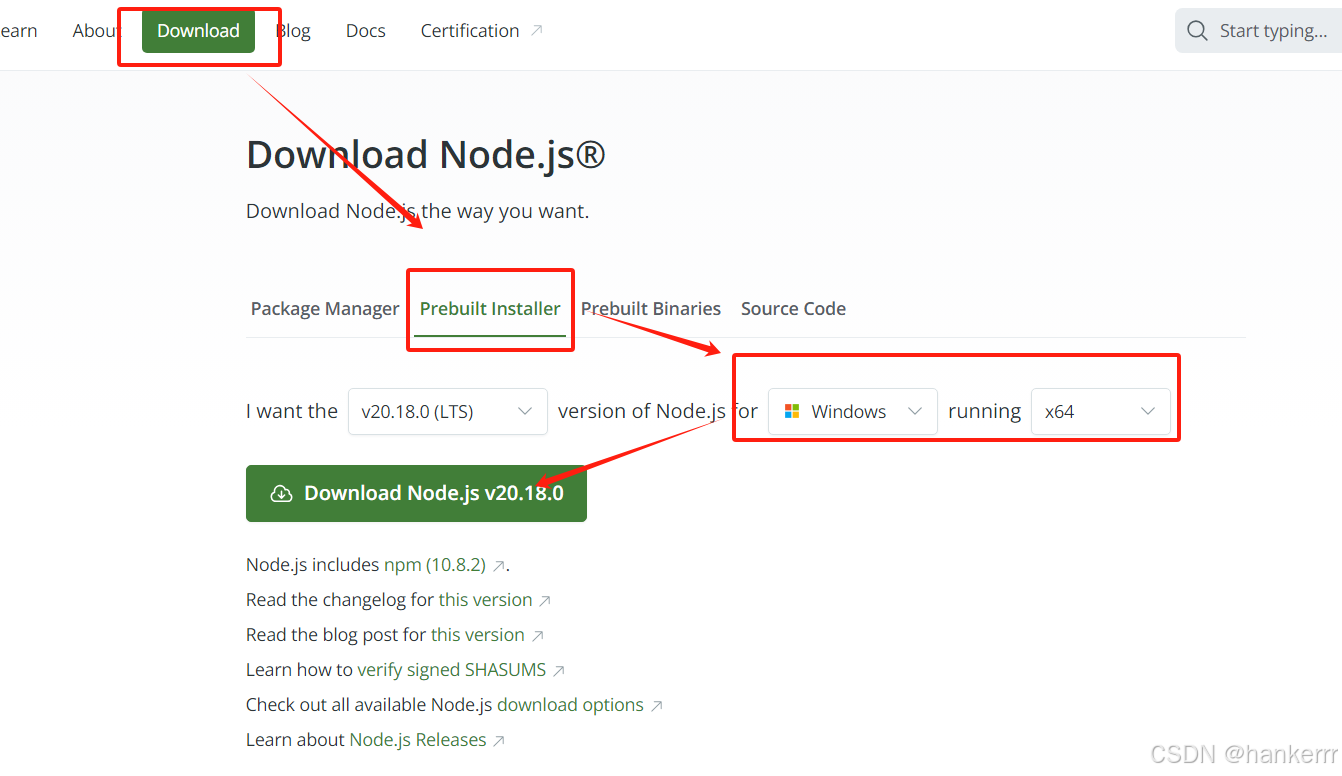Click the chevron in the version dropdown

(x=525, y=411)
